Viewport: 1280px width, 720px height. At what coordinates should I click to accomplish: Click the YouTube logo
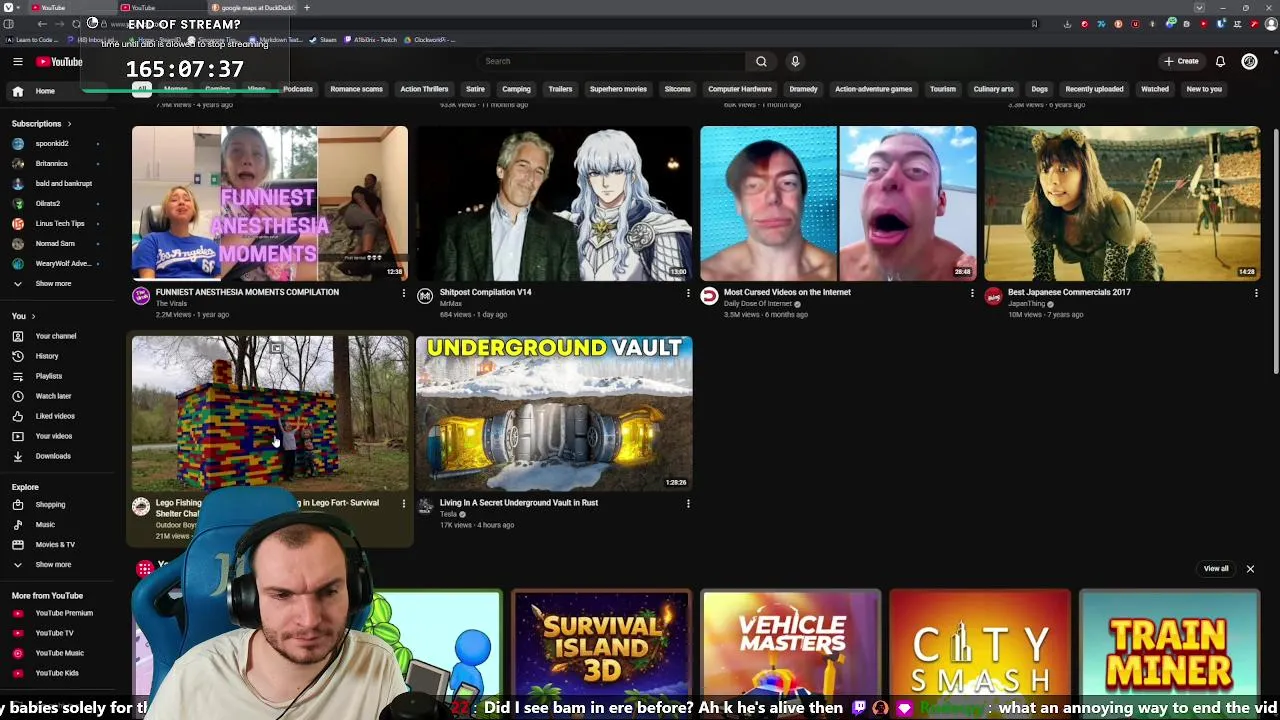click(x=59, y=62)
